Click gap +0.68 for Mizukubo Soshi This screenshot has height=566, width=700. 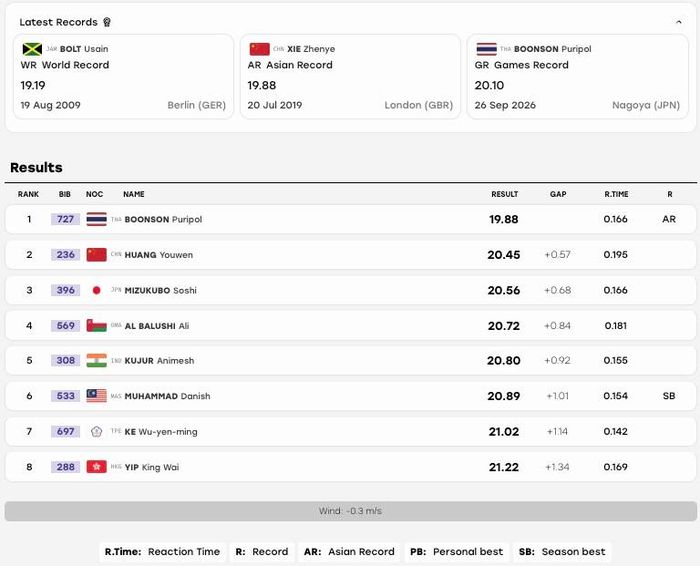click(558, 290)
